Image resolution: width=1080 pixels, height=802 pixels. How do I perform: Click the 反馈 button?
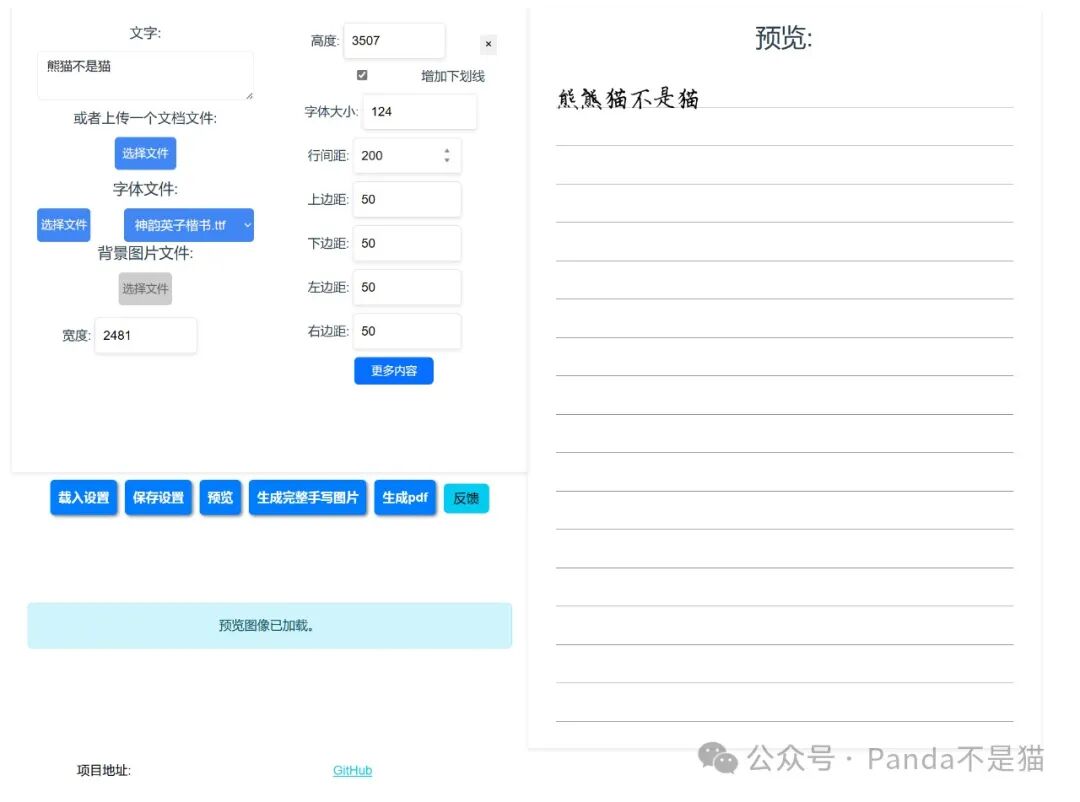[466, 498]
